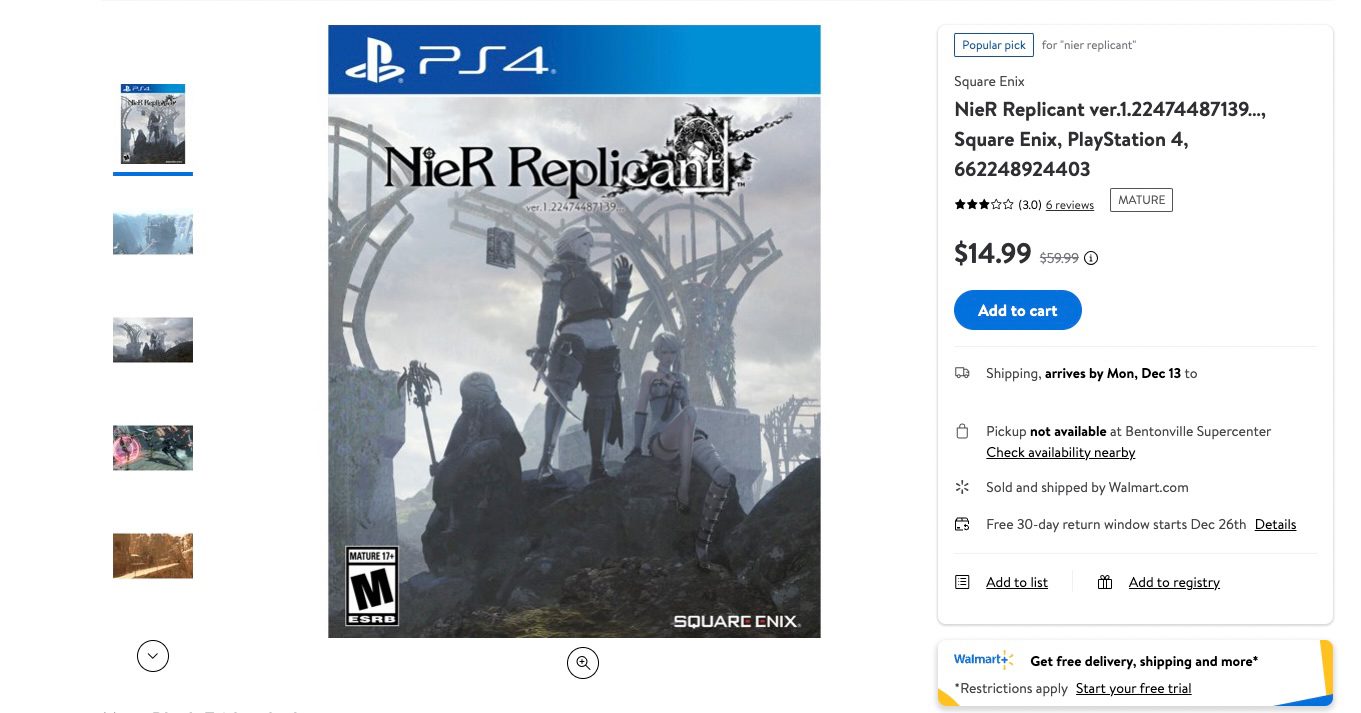
Task: Click Check availability nearby link
Action: (x=1060, y=452)
